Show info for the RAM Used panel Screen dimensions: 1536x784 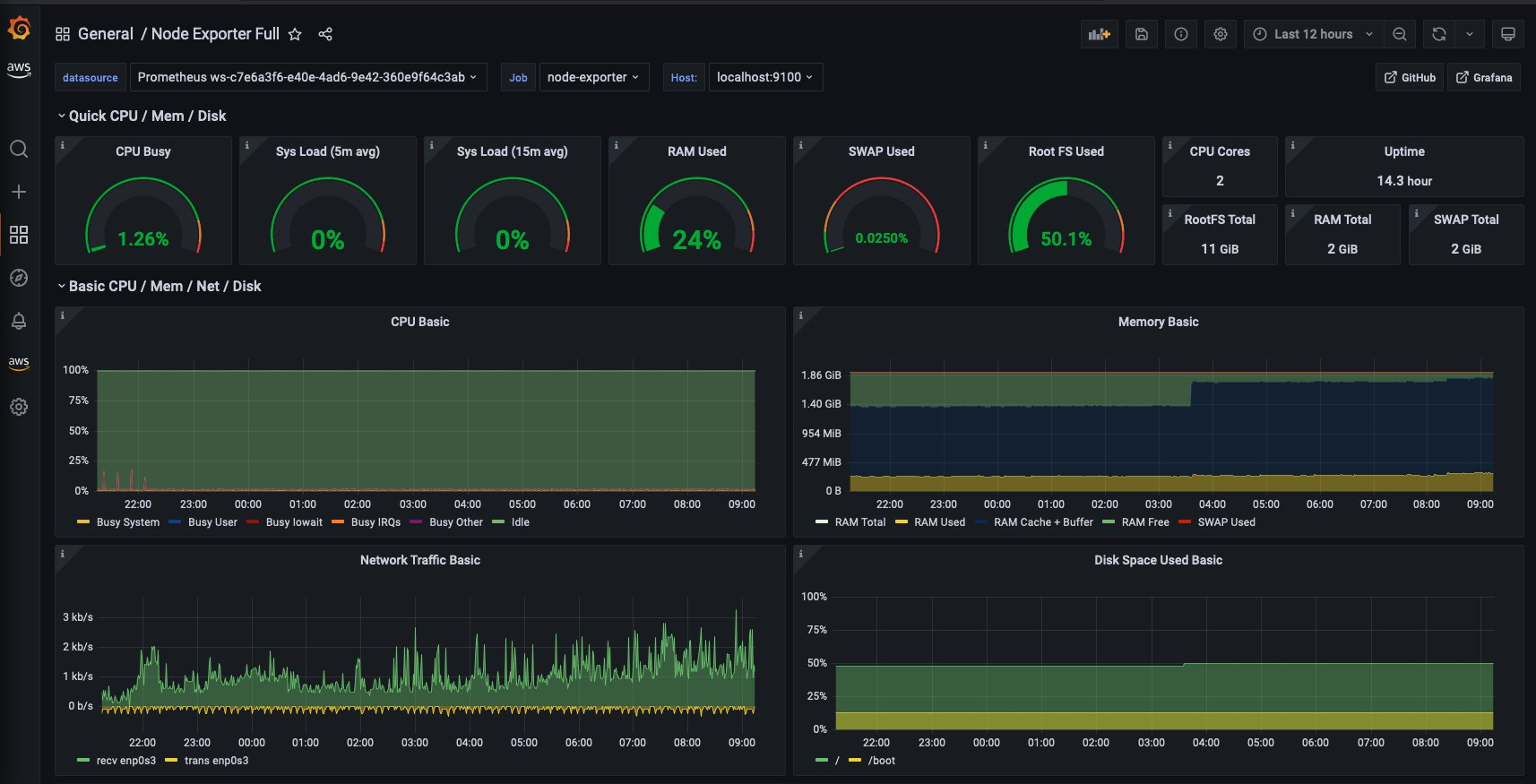click(617, 144)
